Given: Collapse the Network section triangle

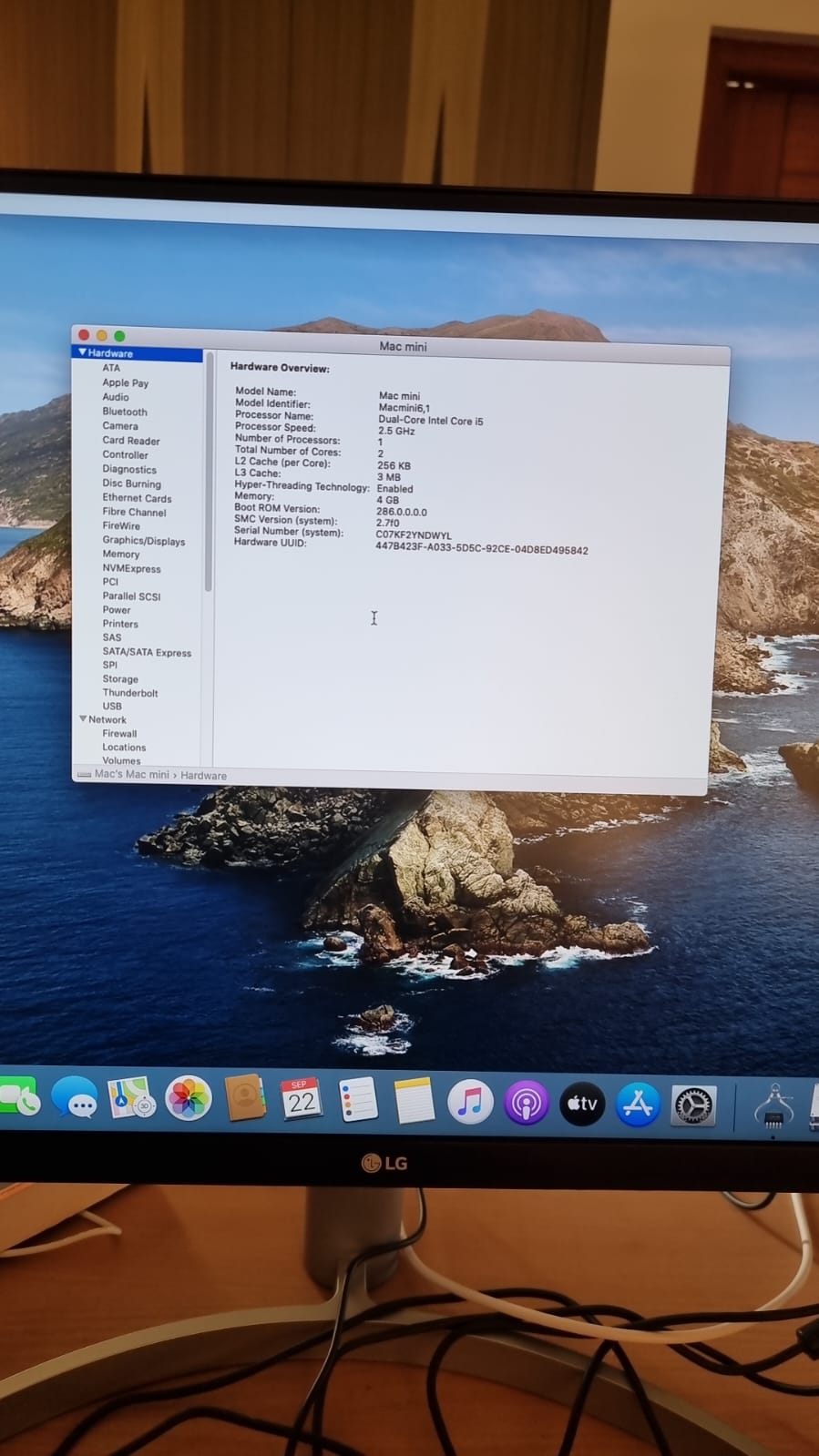Looking at the screenshot, I should [x=83, y=719].
